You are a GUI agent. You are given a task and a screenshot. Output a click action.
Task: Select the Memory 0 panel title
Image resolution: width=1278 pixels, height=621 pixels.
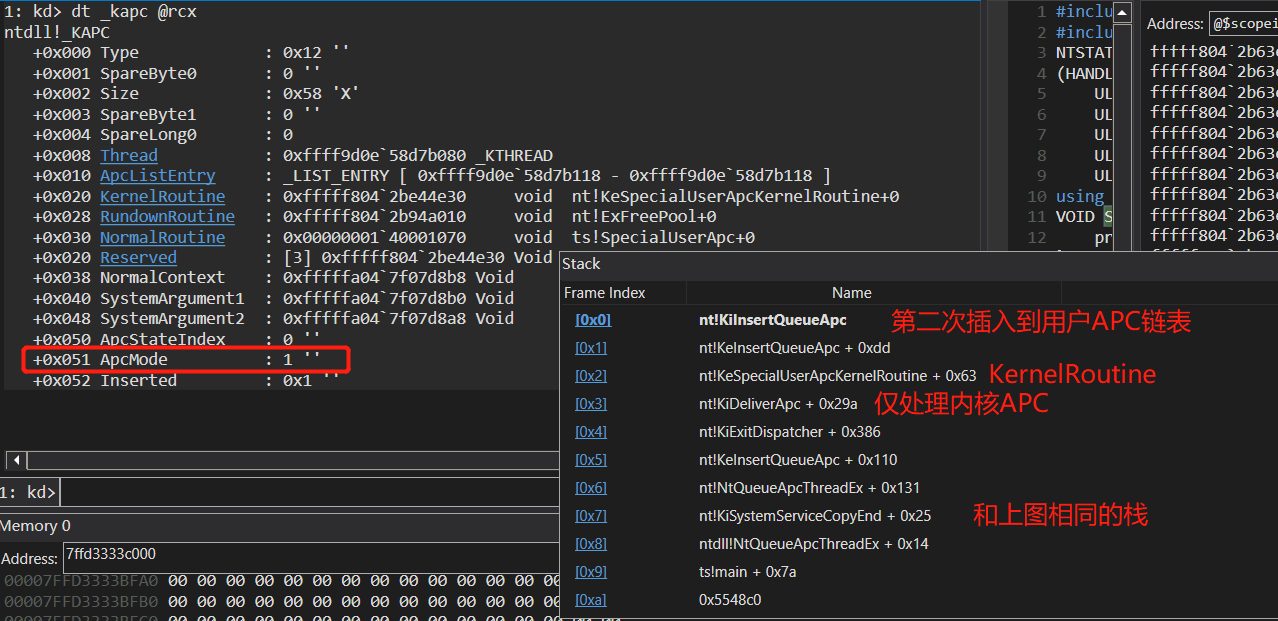pyautogui.click(x=36, y=526)
